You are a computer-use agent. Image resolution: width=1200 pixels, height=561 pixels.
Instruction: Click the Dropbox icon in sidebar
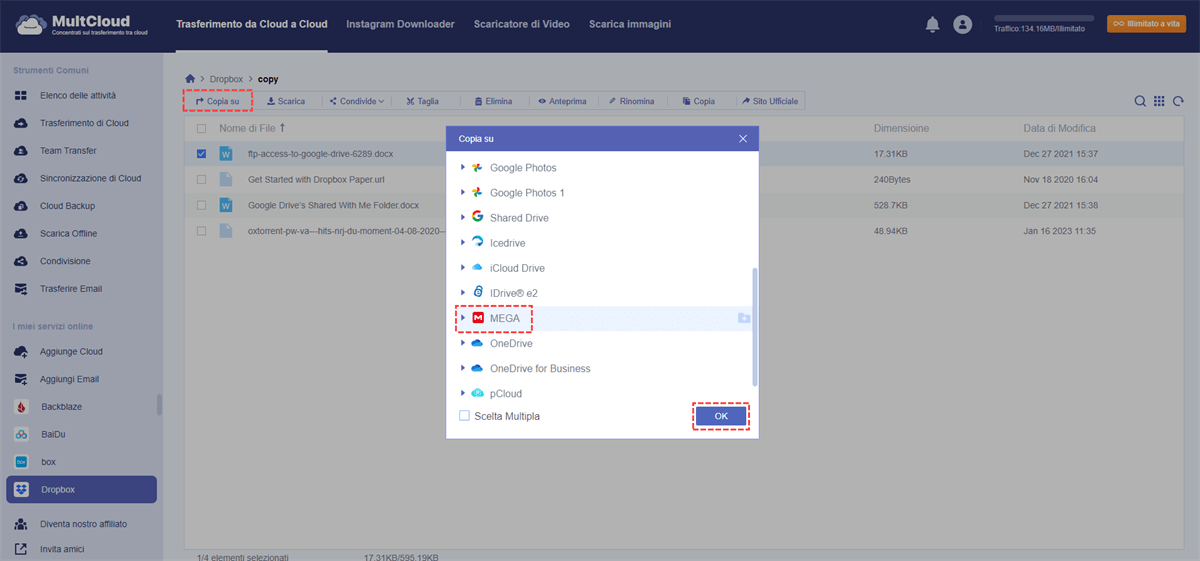coord(21,489)
